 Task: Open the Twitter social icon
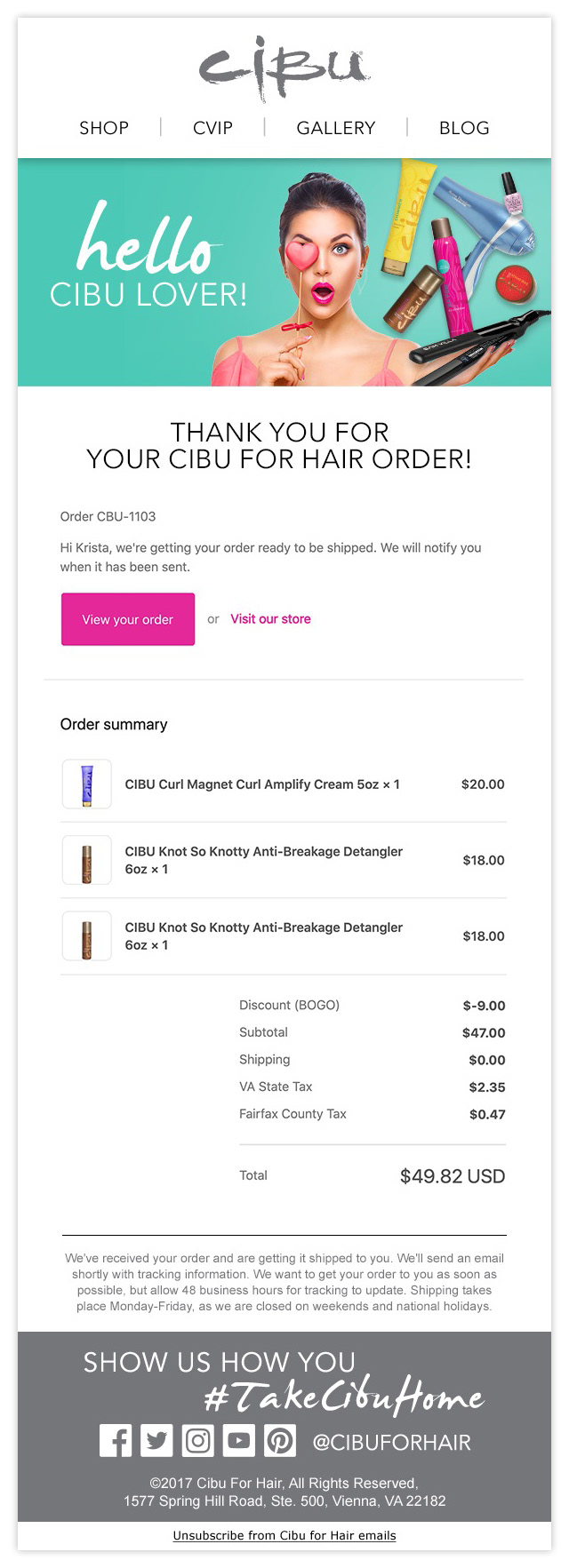pyautogui.click(x=156, y=1440)
